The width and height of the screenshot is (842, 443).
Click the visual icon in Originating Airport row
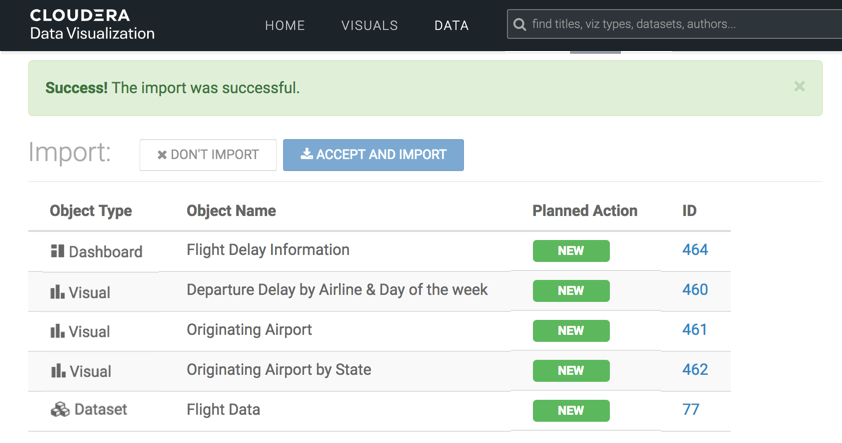click(x=57, y=331)
